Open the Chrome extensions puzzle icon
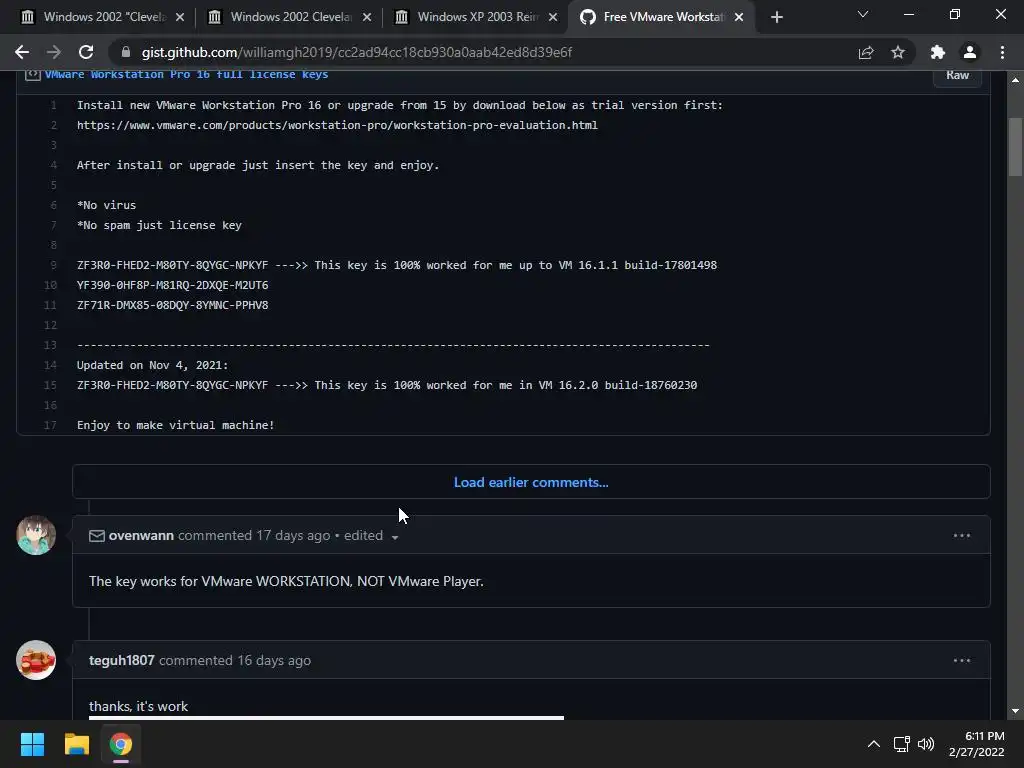The image size is (1024, 768). click(x=938, y=52)
